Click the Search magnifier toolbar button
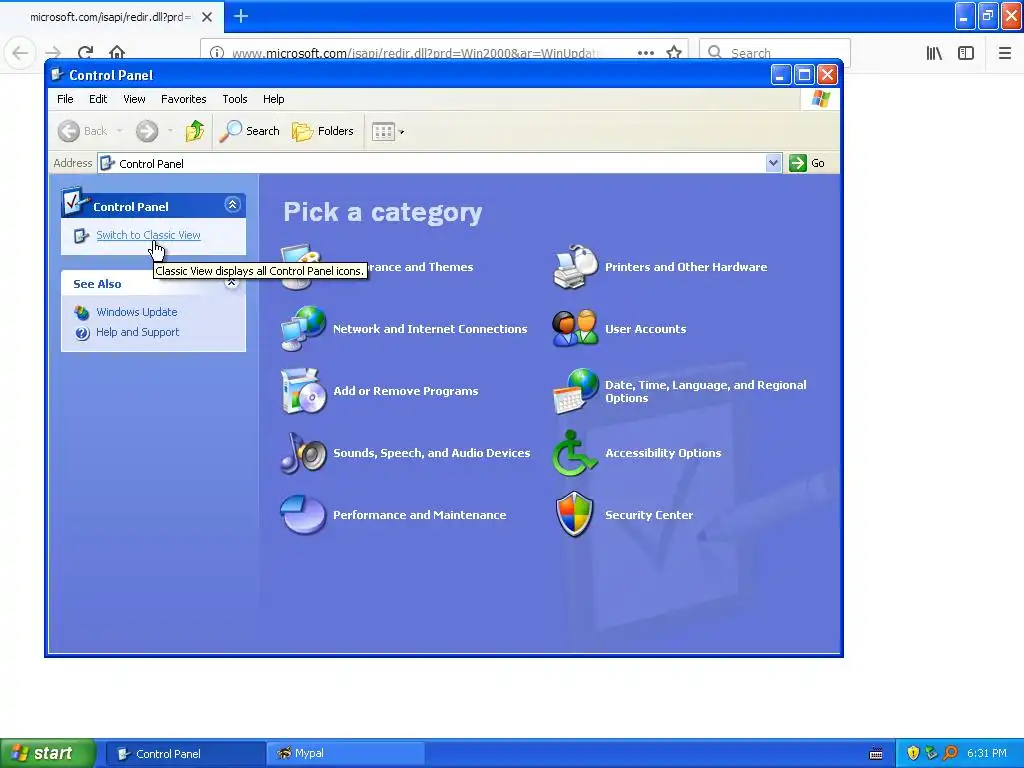 point(249,131)
